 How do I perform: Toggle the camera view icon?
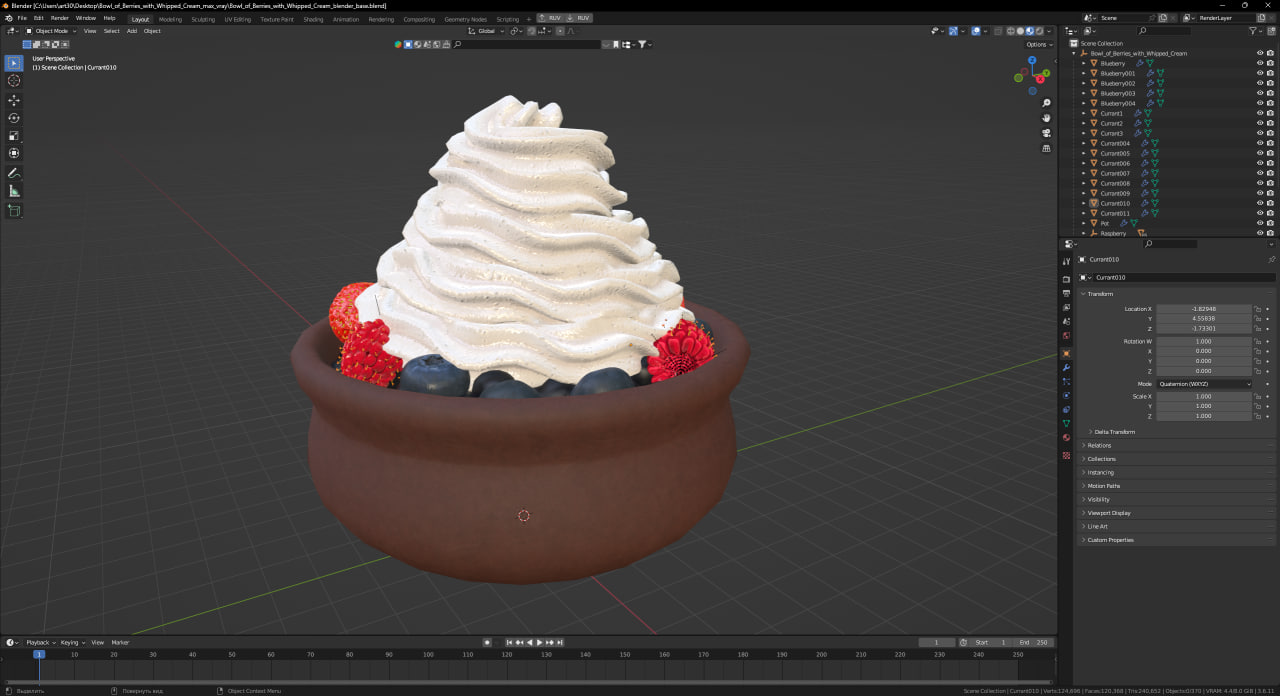pyautogui.click(x=1046, y=133)
